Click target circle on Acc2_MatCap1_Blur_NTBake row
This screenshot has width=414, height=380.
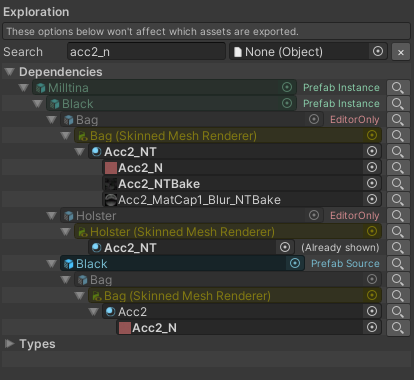(372, 199)
